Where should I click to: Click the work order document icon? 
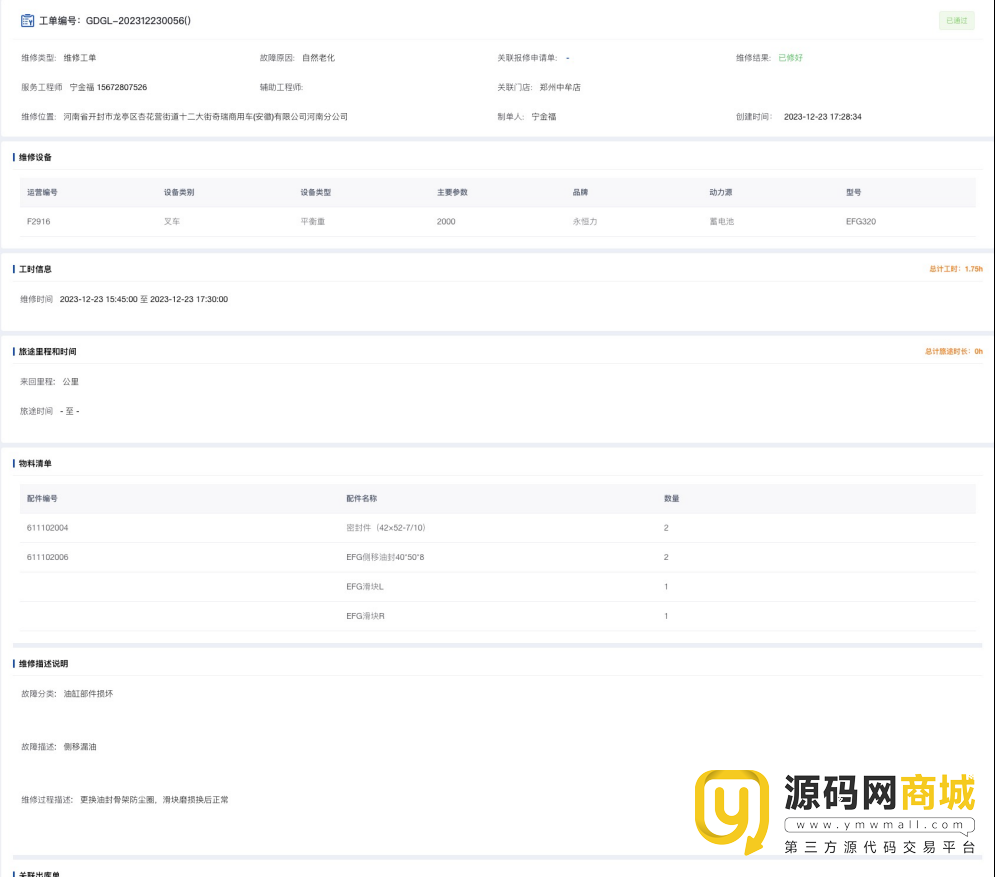[27, 20]
